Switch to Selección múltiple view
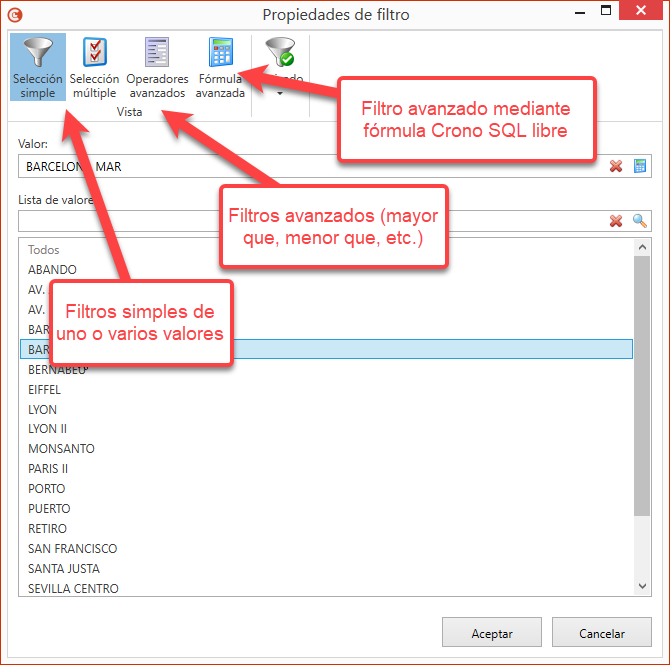 [x=95, y=66]
